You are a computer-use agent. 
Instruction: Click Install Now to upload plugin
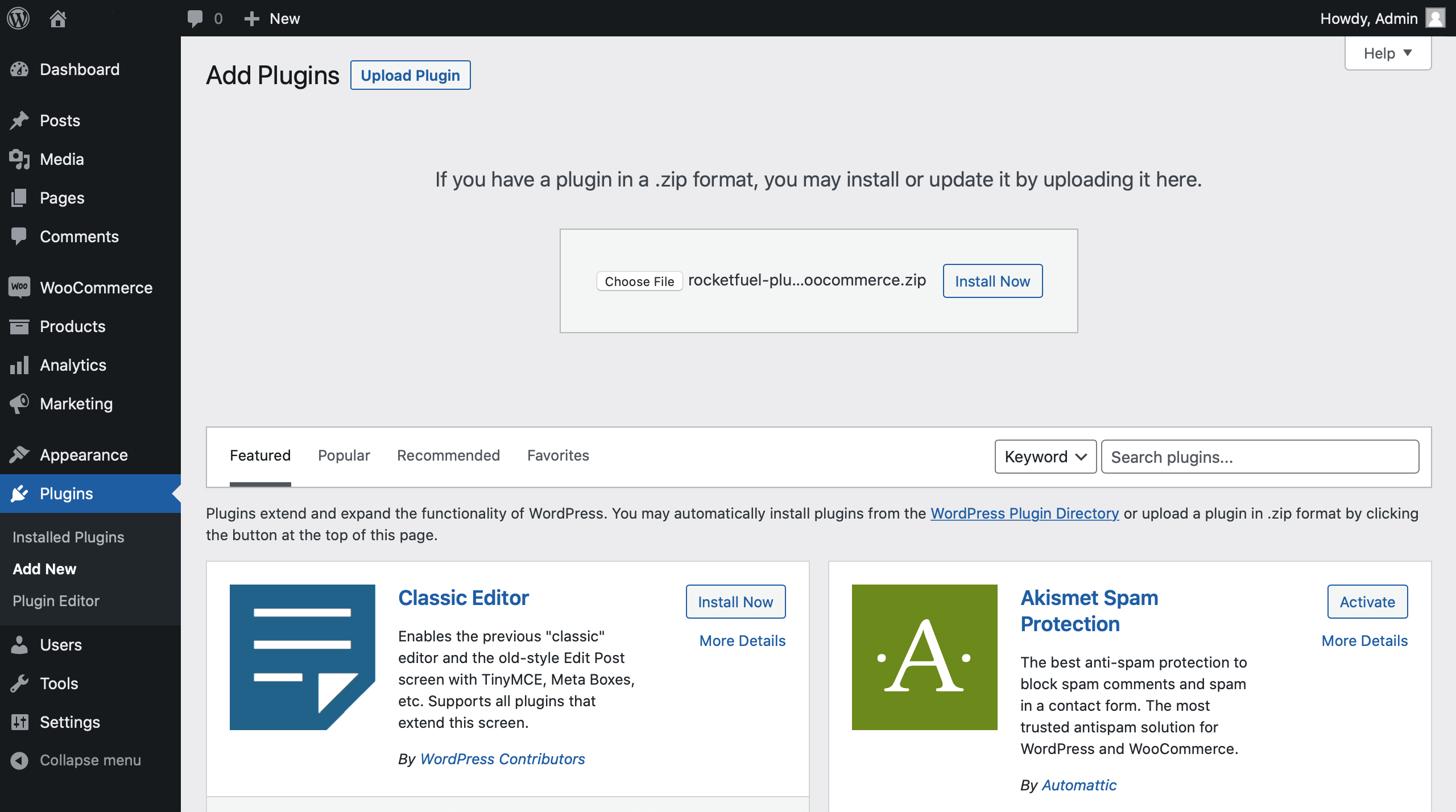[x=993, y=280]
